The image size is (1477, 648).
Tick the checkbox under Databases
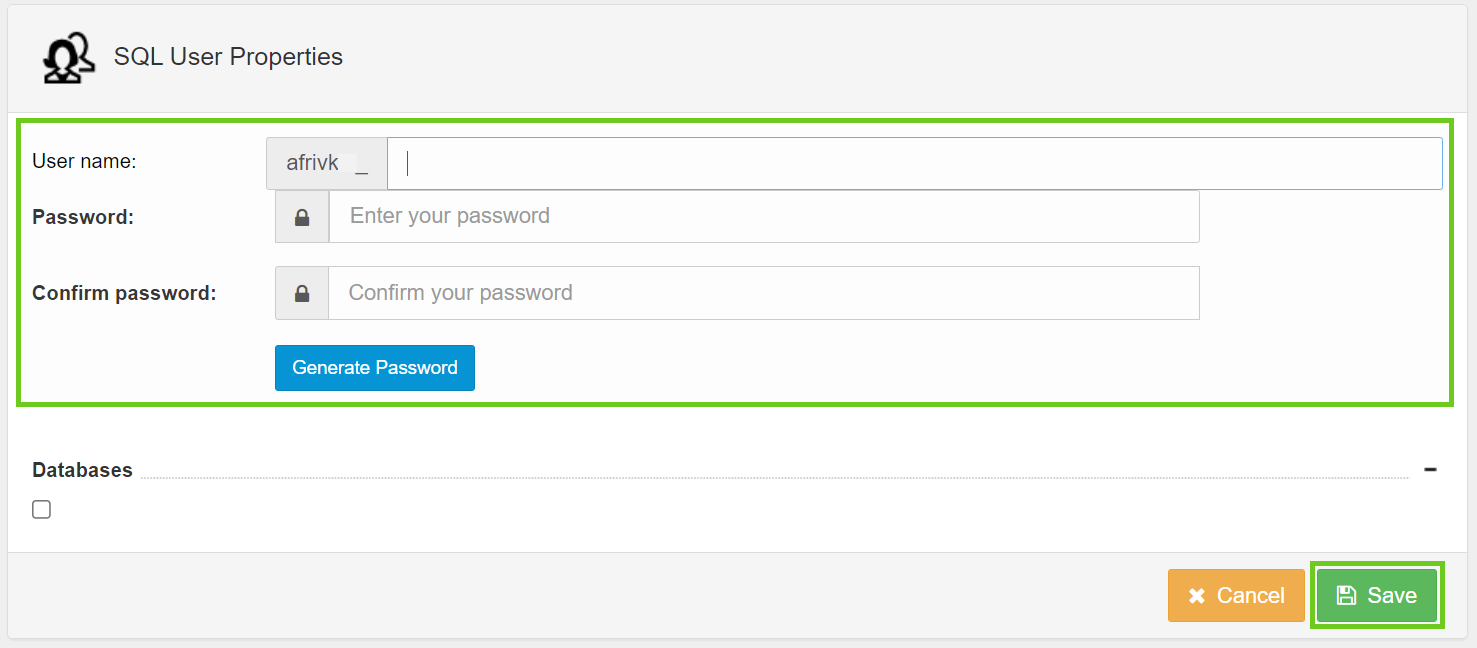pyautogui.click(x=42, y=510)
